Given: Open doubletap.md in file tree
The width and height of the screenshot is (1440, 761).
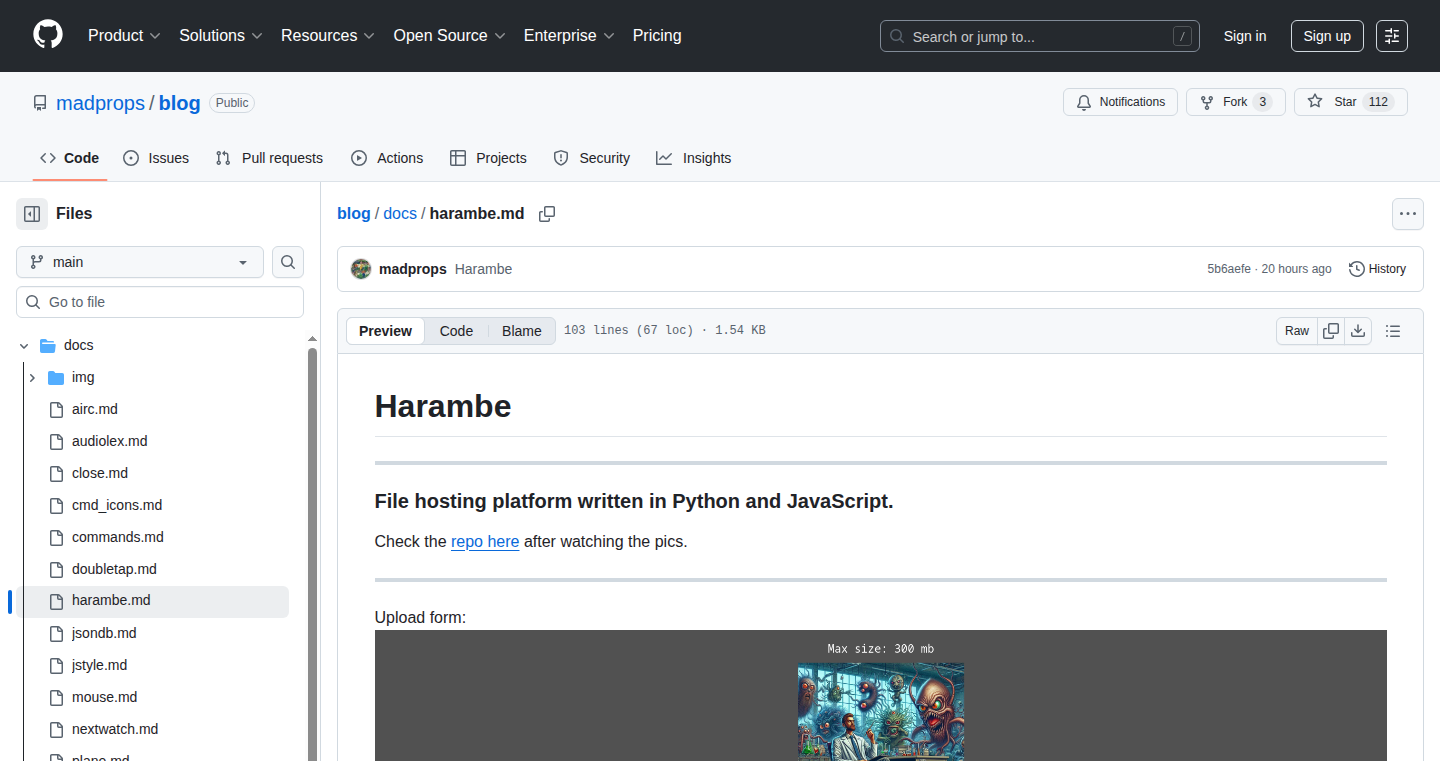Looking at the screenshot, I should [x=114, y=569].
